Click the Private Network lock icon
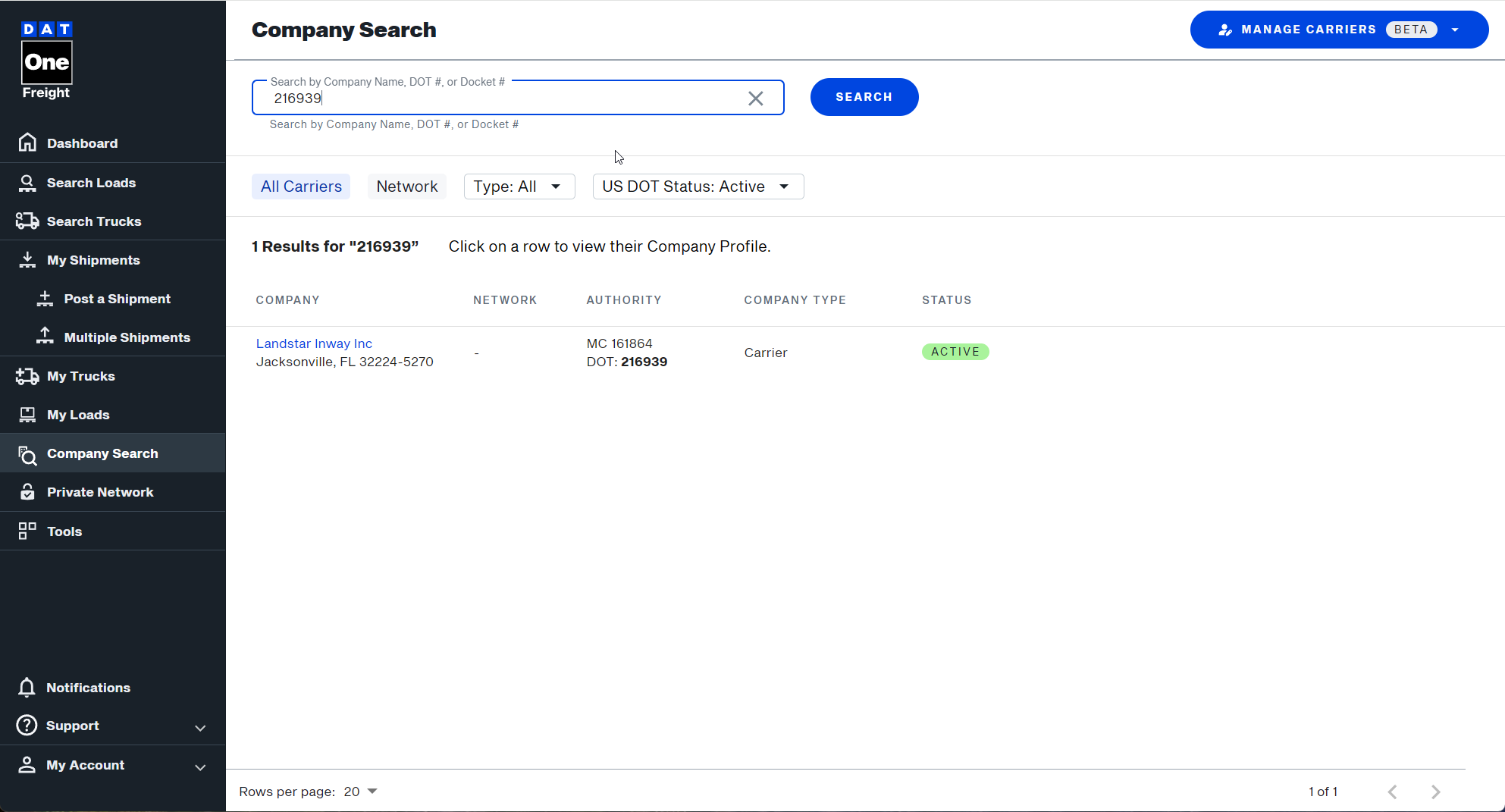 click(x=27, y=492)
